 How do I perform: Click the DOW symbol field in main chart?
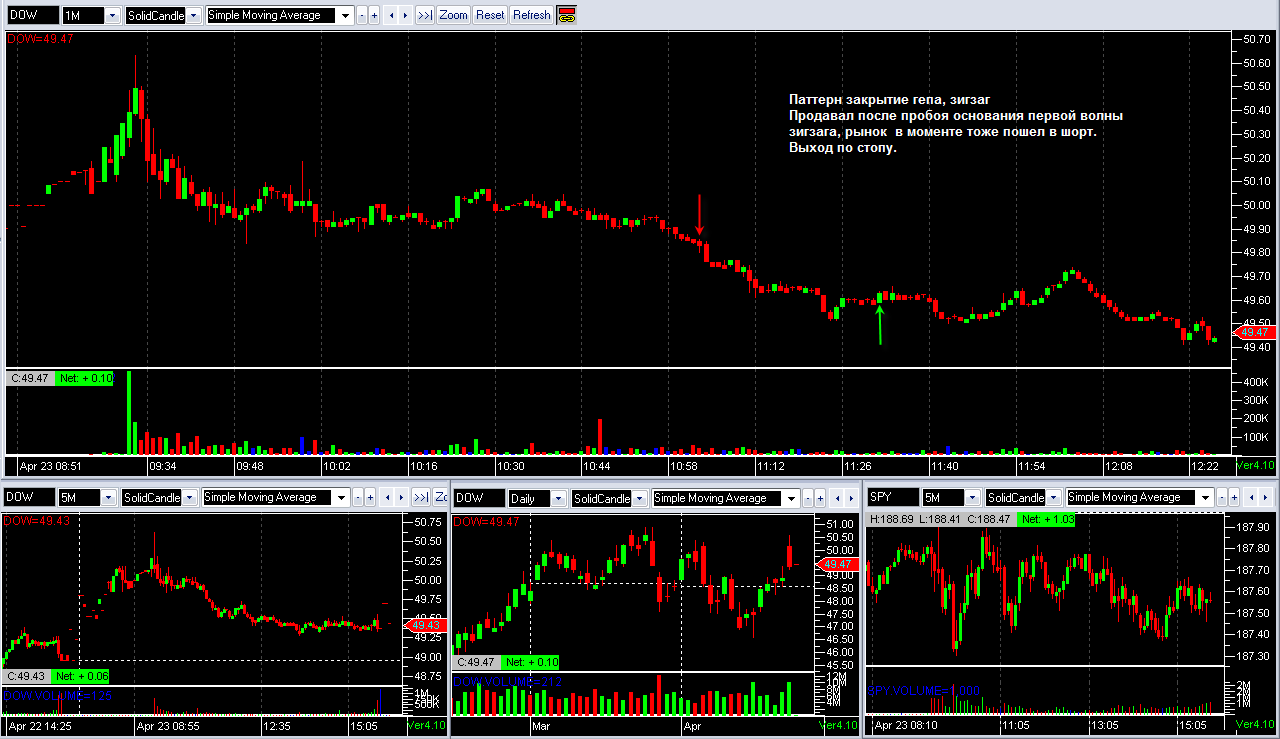pyautogui.click(x=32, y=15)
